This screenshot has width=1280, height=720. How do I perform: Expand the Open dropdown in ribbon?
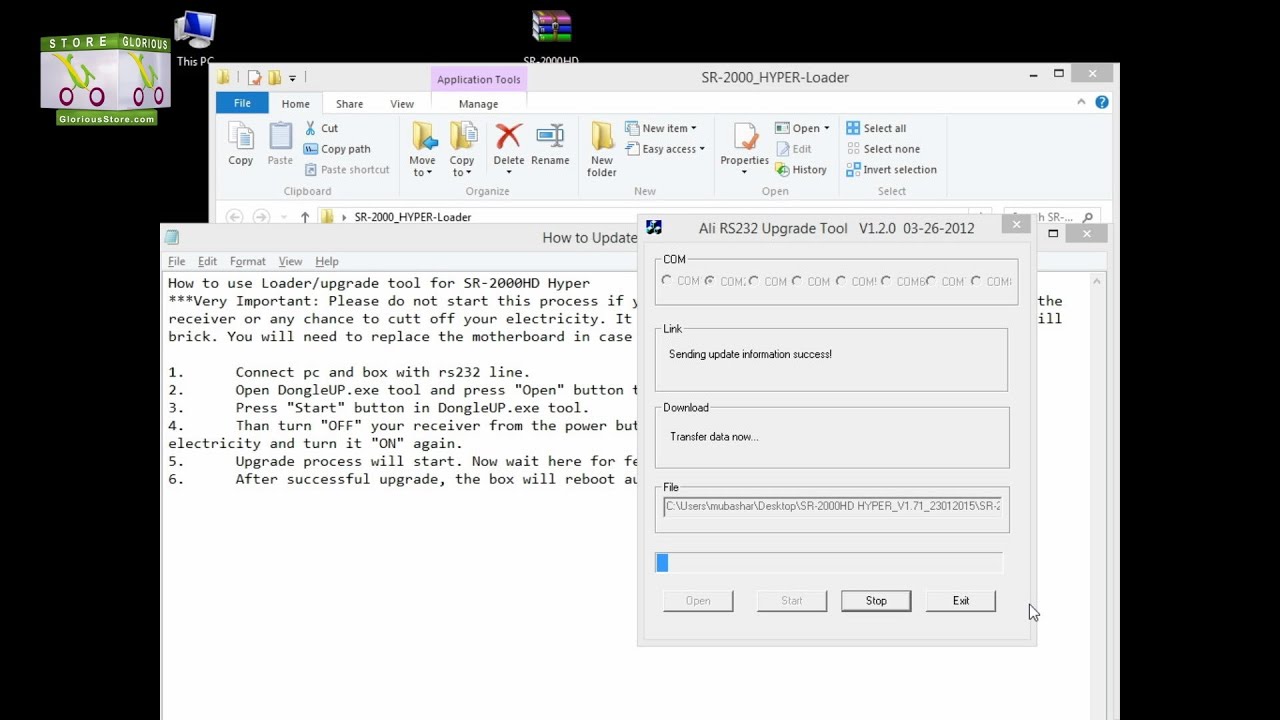click(x=826, y=128)
